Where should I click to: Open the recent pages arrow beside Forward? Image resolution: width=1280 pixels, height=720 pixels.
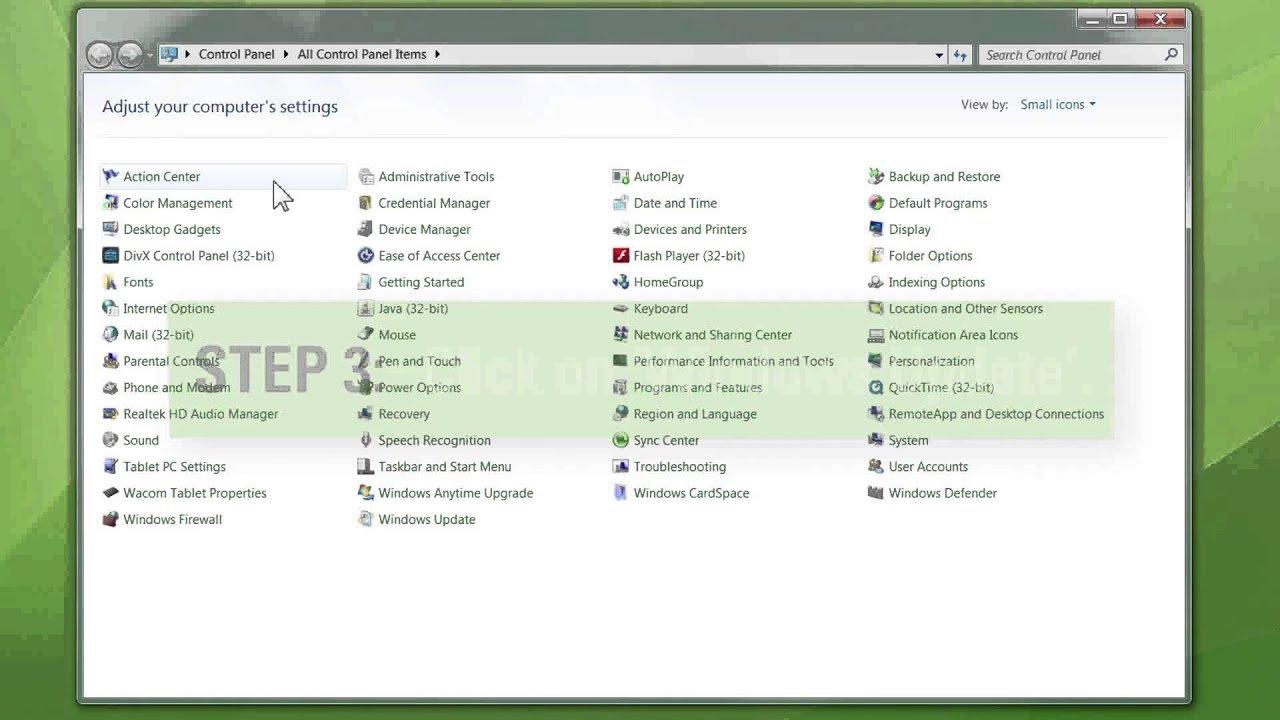tap(150, 55)
